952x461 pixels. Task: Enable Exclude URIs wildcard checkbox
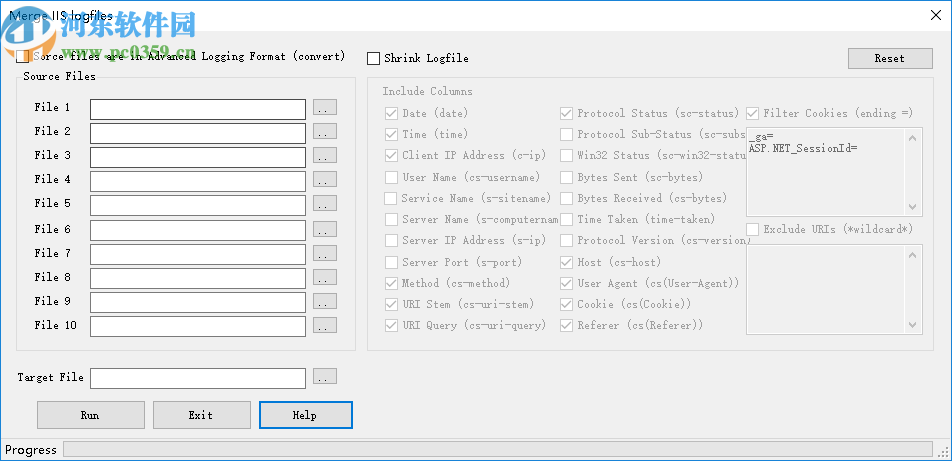point(753,230)
